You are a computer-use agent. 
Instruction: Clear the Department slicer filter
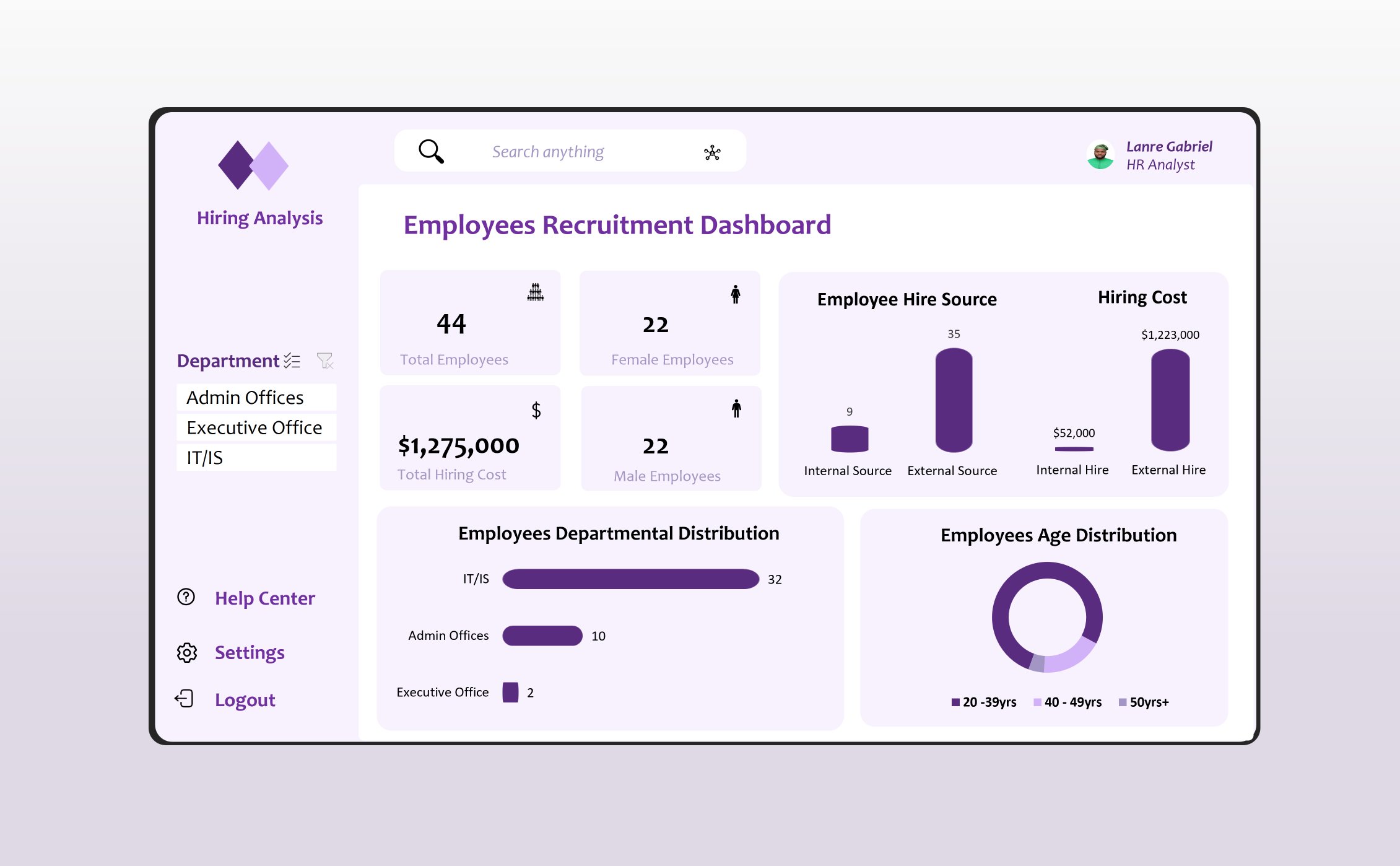click(x=324, y=361)
